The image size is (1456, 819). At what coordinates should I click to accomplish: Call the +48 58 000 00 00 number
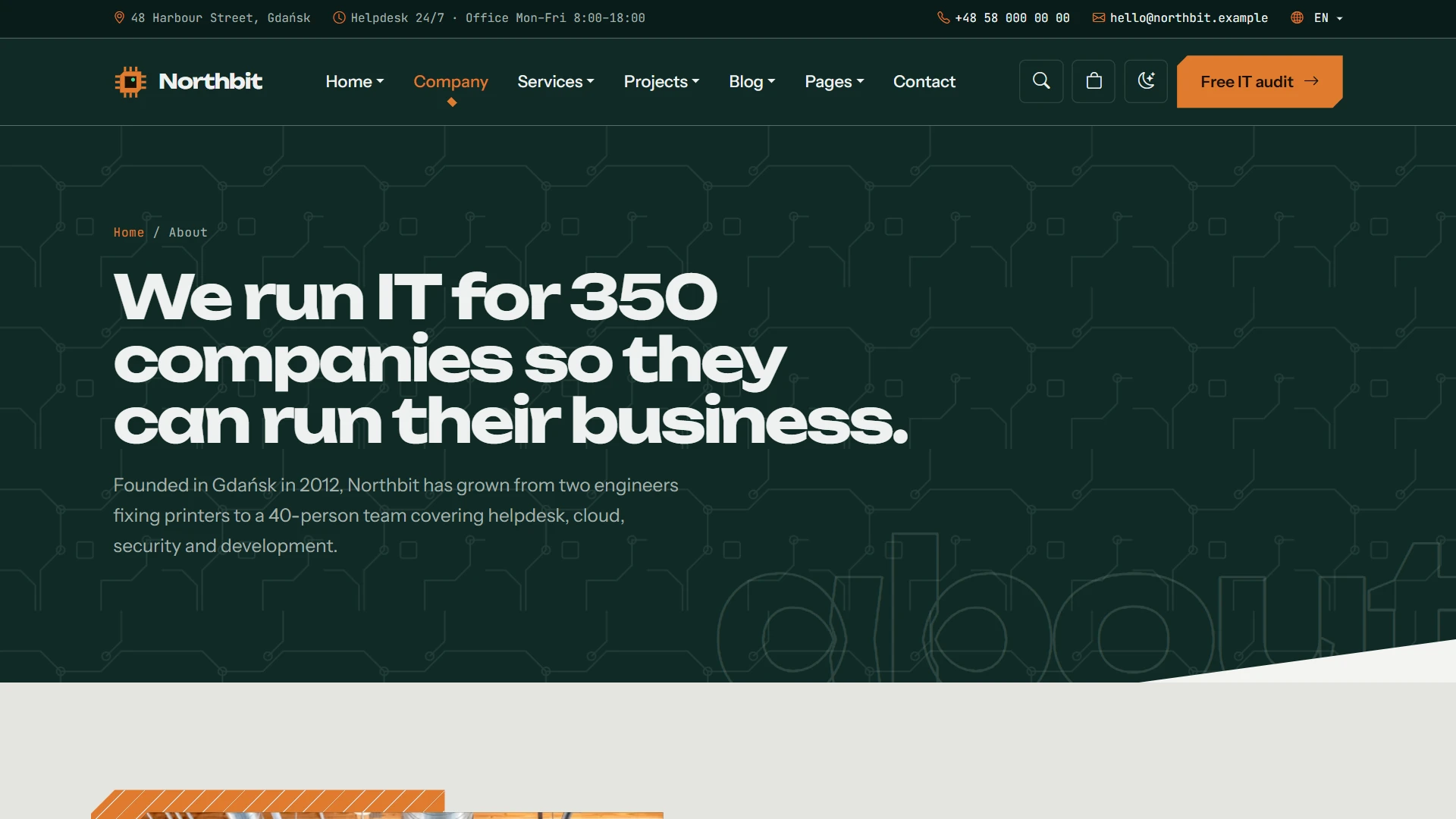(1012, 17)
